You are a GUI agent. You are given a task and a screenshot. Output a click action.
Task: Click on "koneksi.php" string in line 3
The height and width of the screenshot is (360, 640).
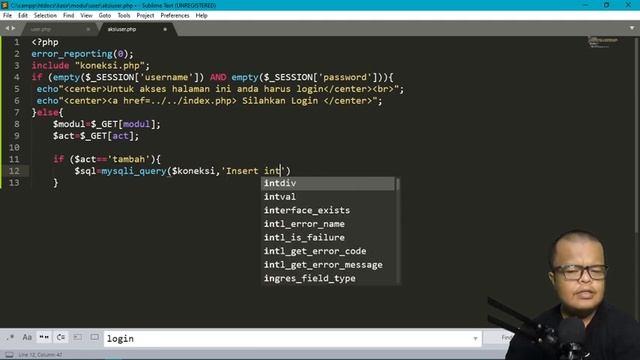pos(110,66)
